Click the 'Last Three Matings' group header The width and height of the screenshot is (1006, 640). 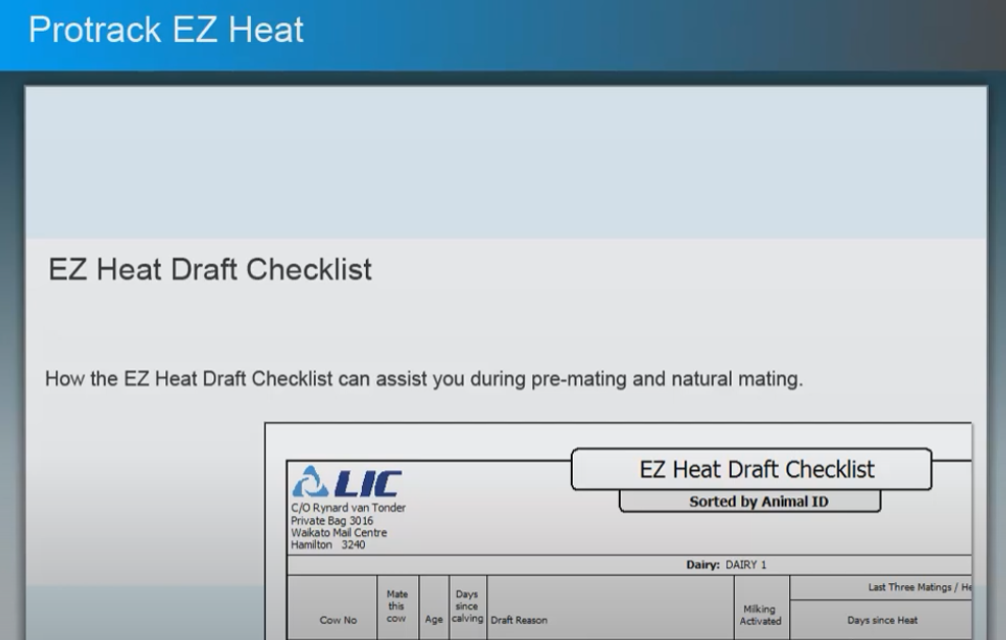pyautogui.click(x=919, y=587)
